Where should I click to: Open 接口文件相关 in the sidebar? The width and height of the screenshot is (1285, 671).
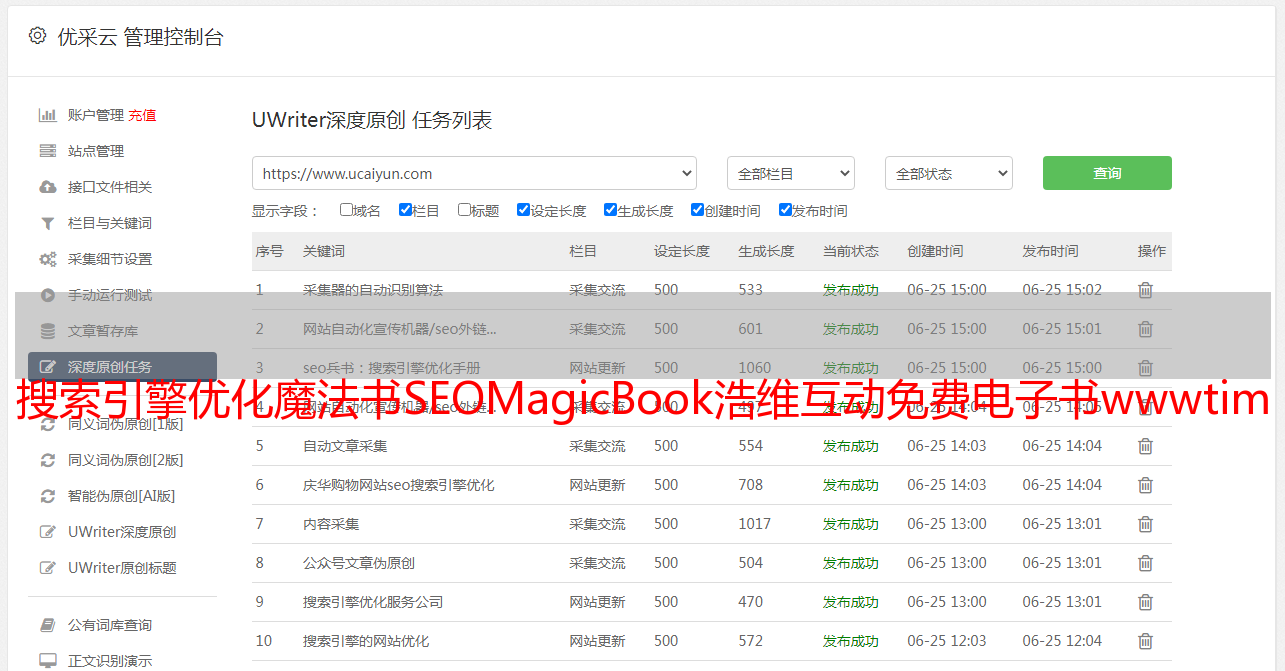click(x=110, y=187)
